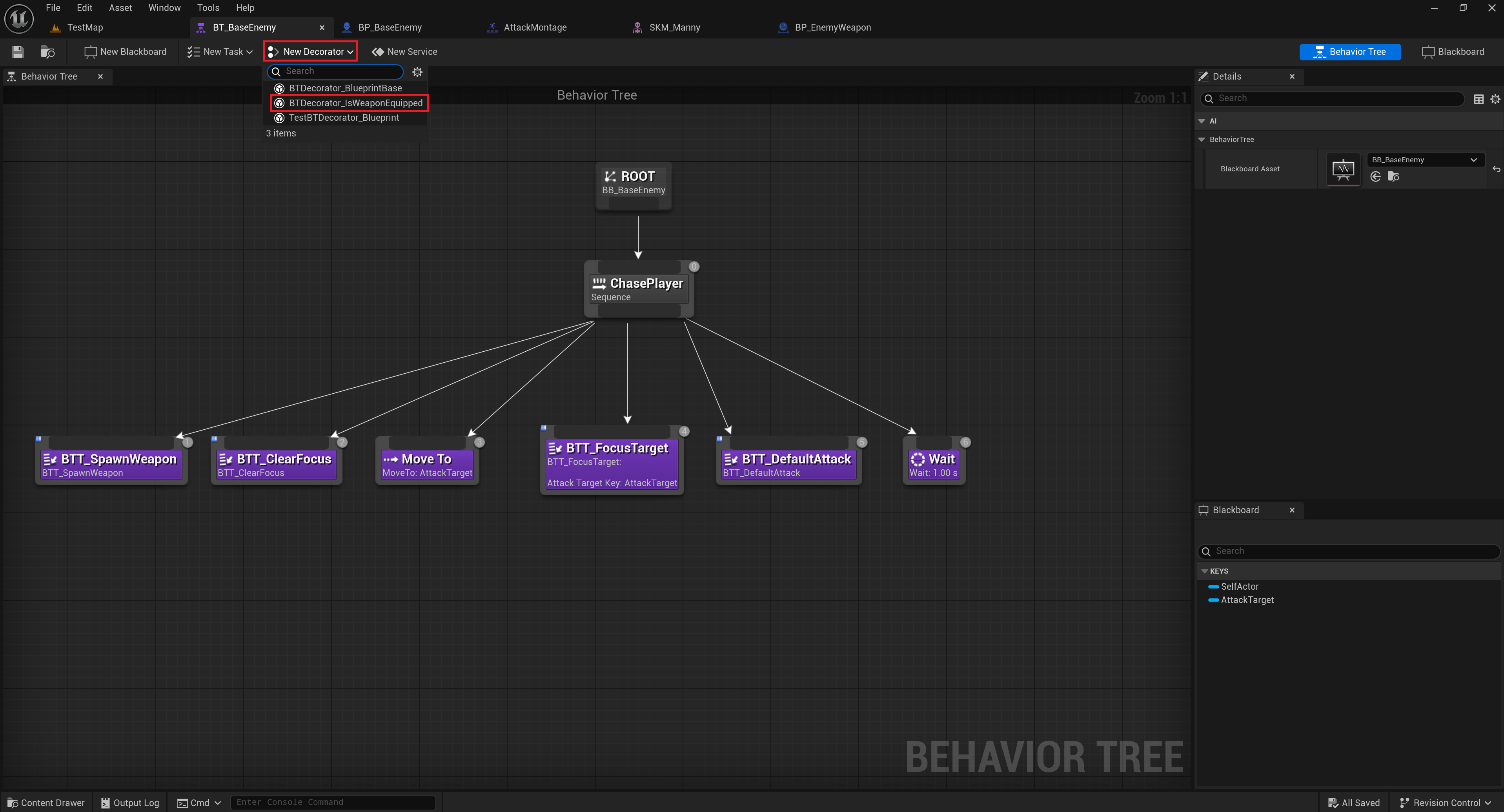Switch to the BP_EnemyWeapon tab

click(x=832, y=27)
